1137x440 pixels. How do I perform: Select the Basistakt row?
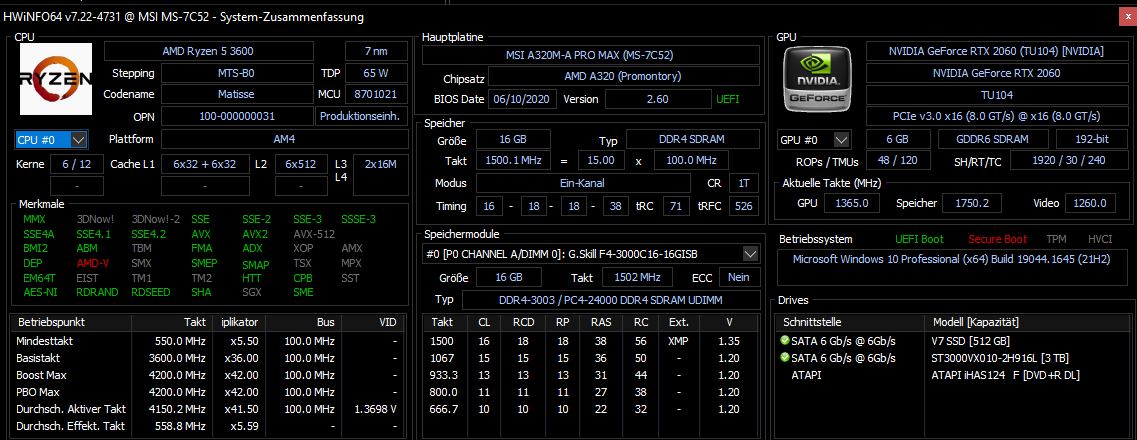[x=207, y=358]
